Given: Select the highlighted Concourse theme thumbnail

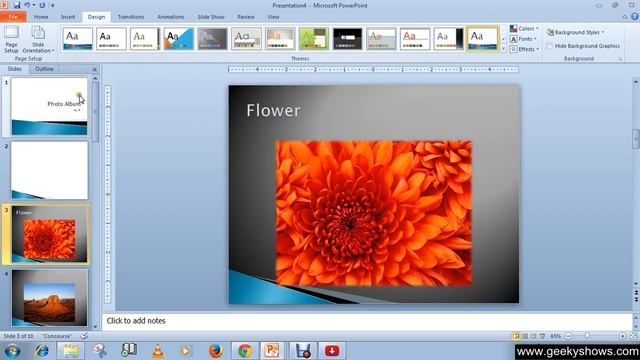Looking at the screenshot, I should 482,39.
